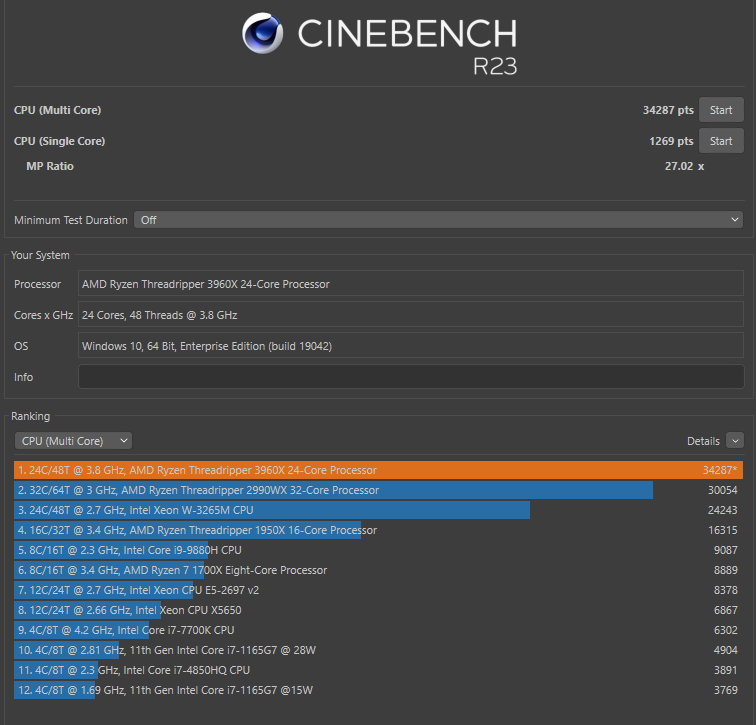Open the CPU (Multi Core) ranking dropdown
Image resolution: width=756 pixels, height=725 pixels.
(x=73, y=441)
